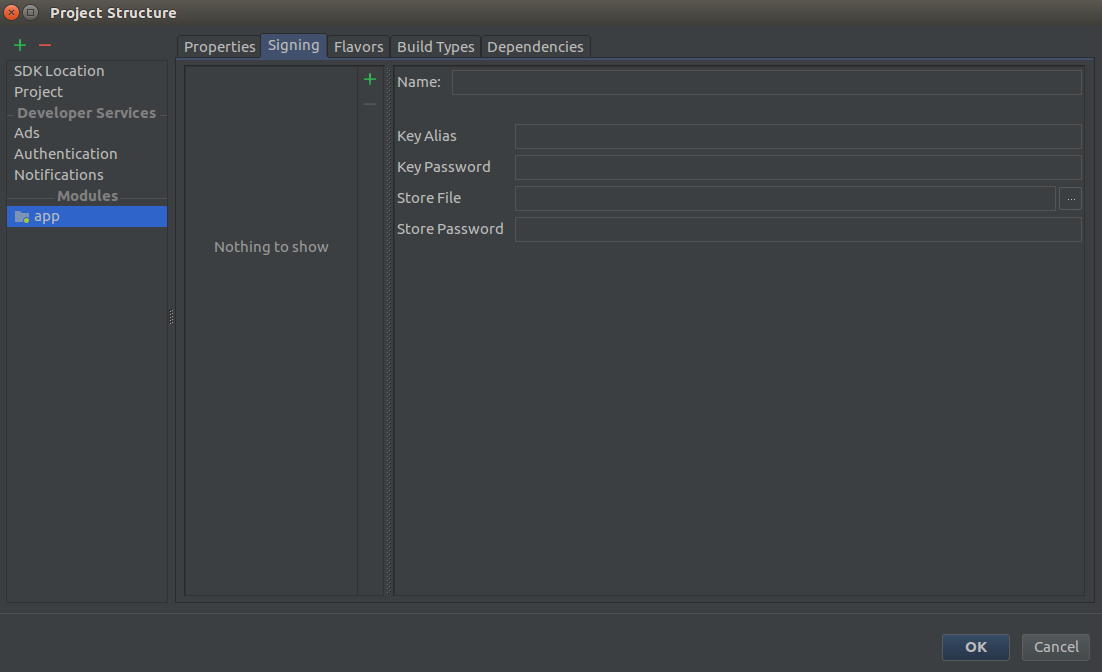
Task: Confirm with the OK button
Action: pos(975,647)
